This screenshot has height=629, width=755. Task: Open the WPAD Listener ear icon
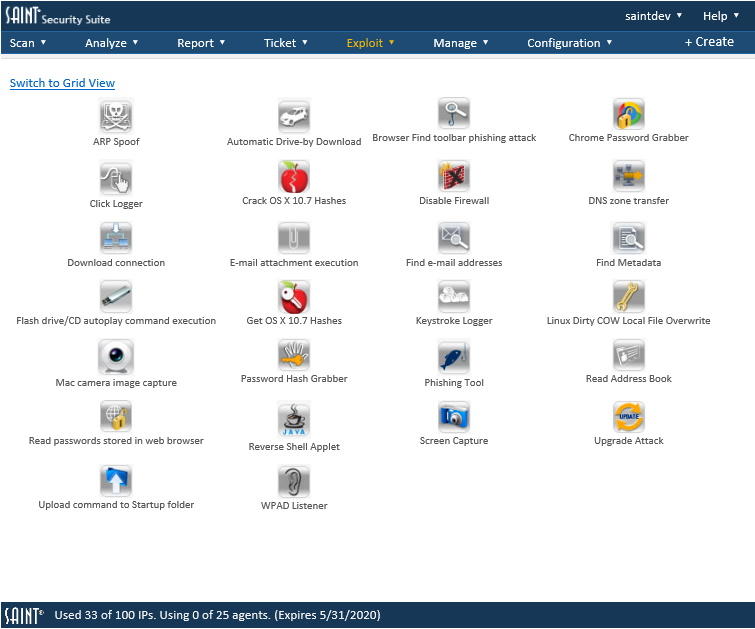tap(294, 481)
